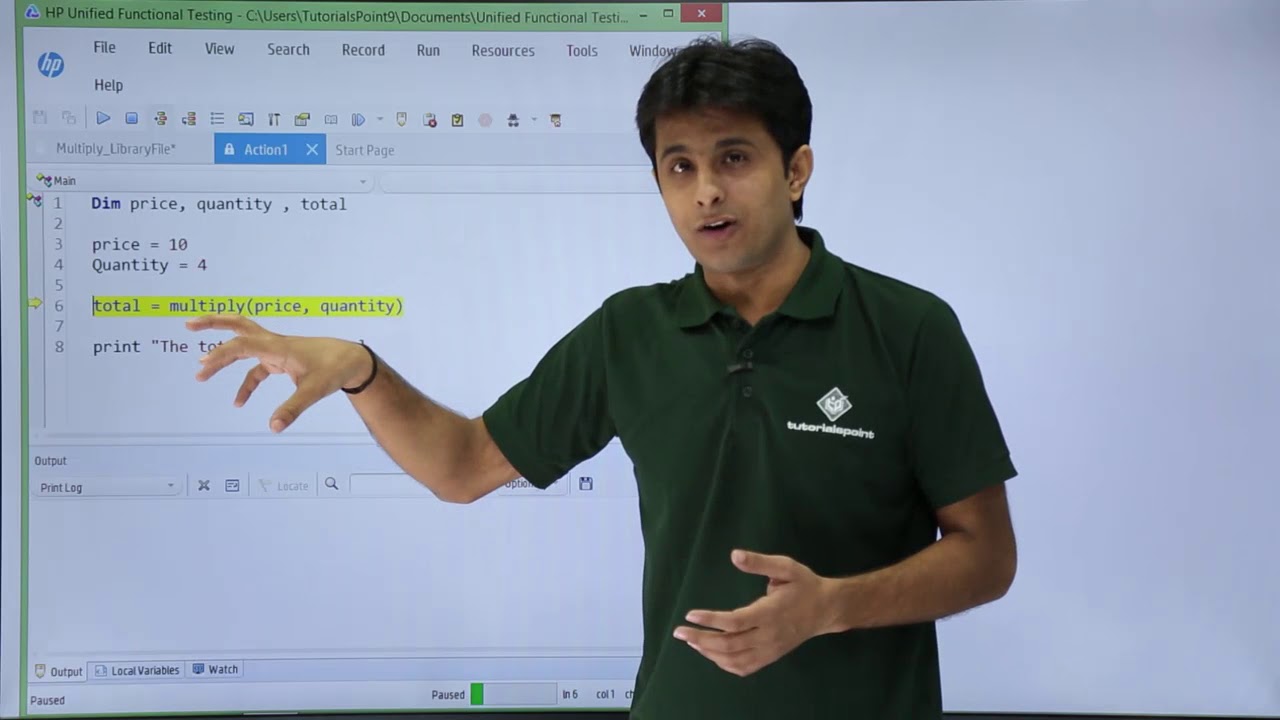Switch to the Watch tab

click(x=215, y=669)
